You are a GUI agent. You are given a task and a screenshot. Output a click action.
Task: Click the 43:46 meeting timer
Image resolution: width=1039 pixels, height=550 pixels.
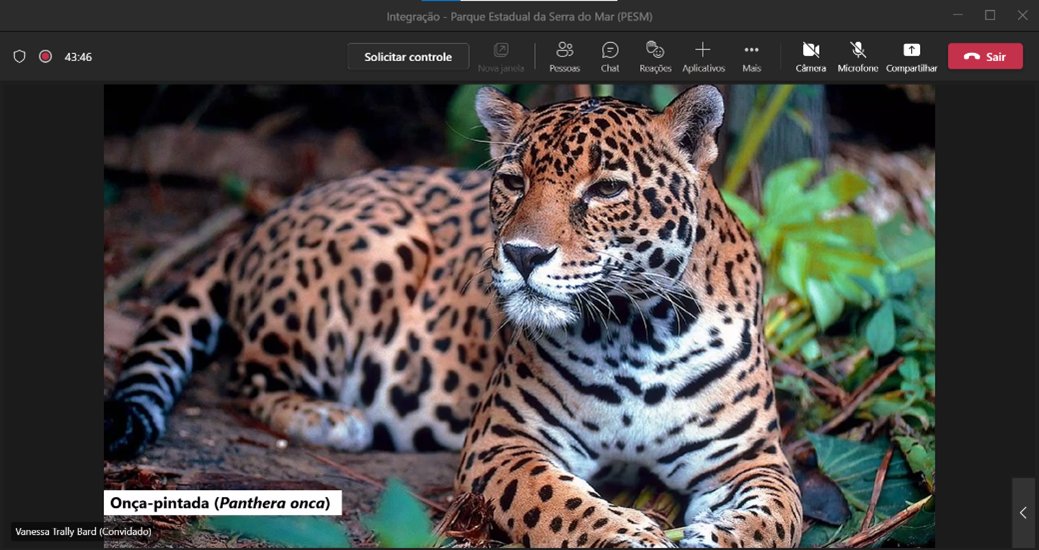tap(78, 57)
